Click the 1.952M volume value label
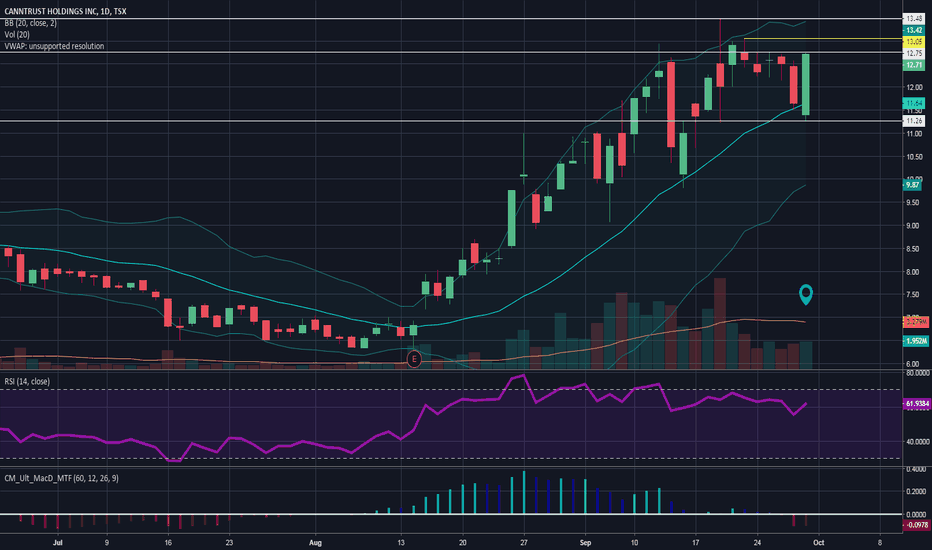The height and width of the screenshot is (550, 932). [916, 341]
